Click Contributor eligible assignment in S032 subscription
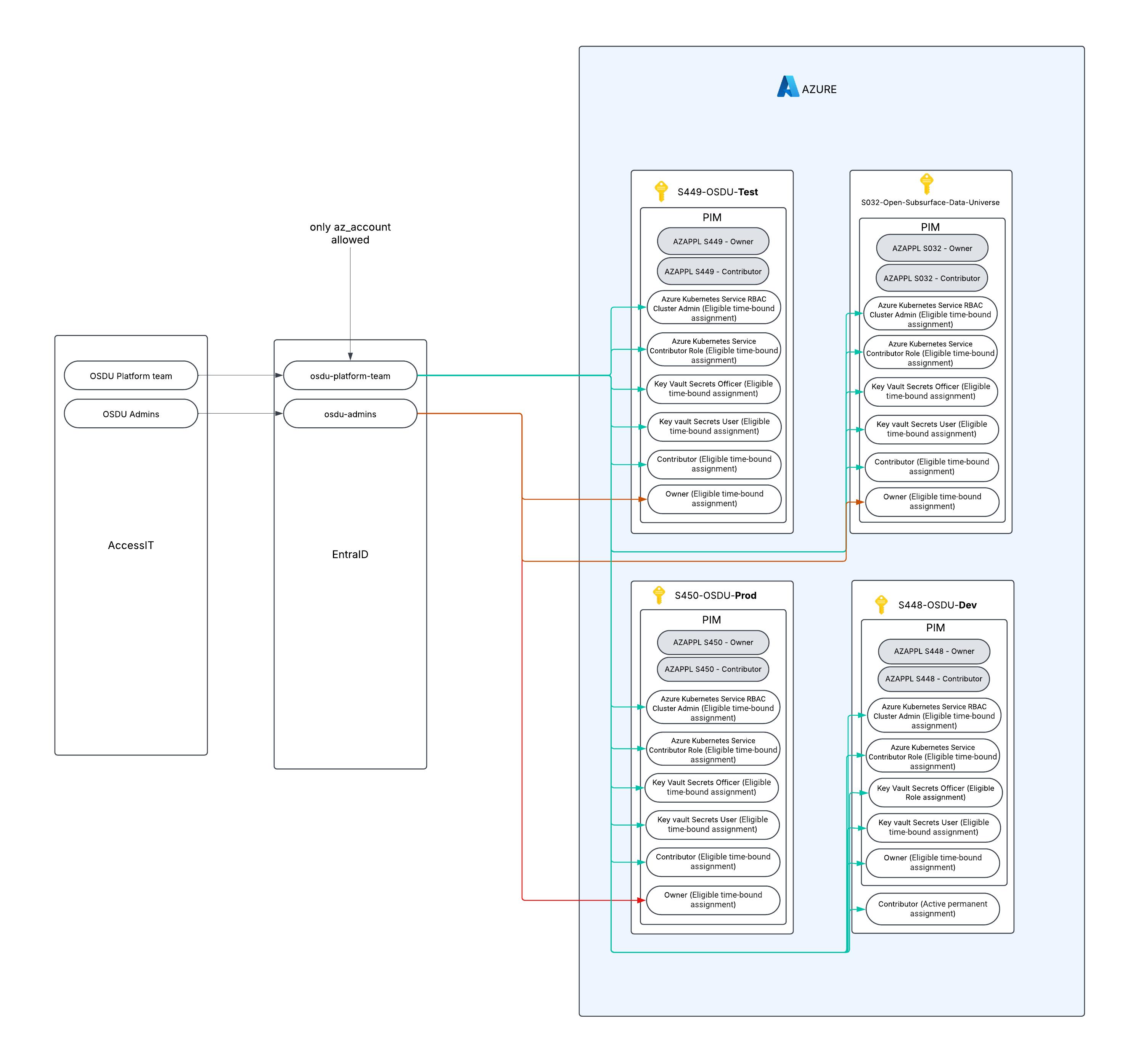Viewport: 1125px width, 1064px height. click(x=932, y=467)
